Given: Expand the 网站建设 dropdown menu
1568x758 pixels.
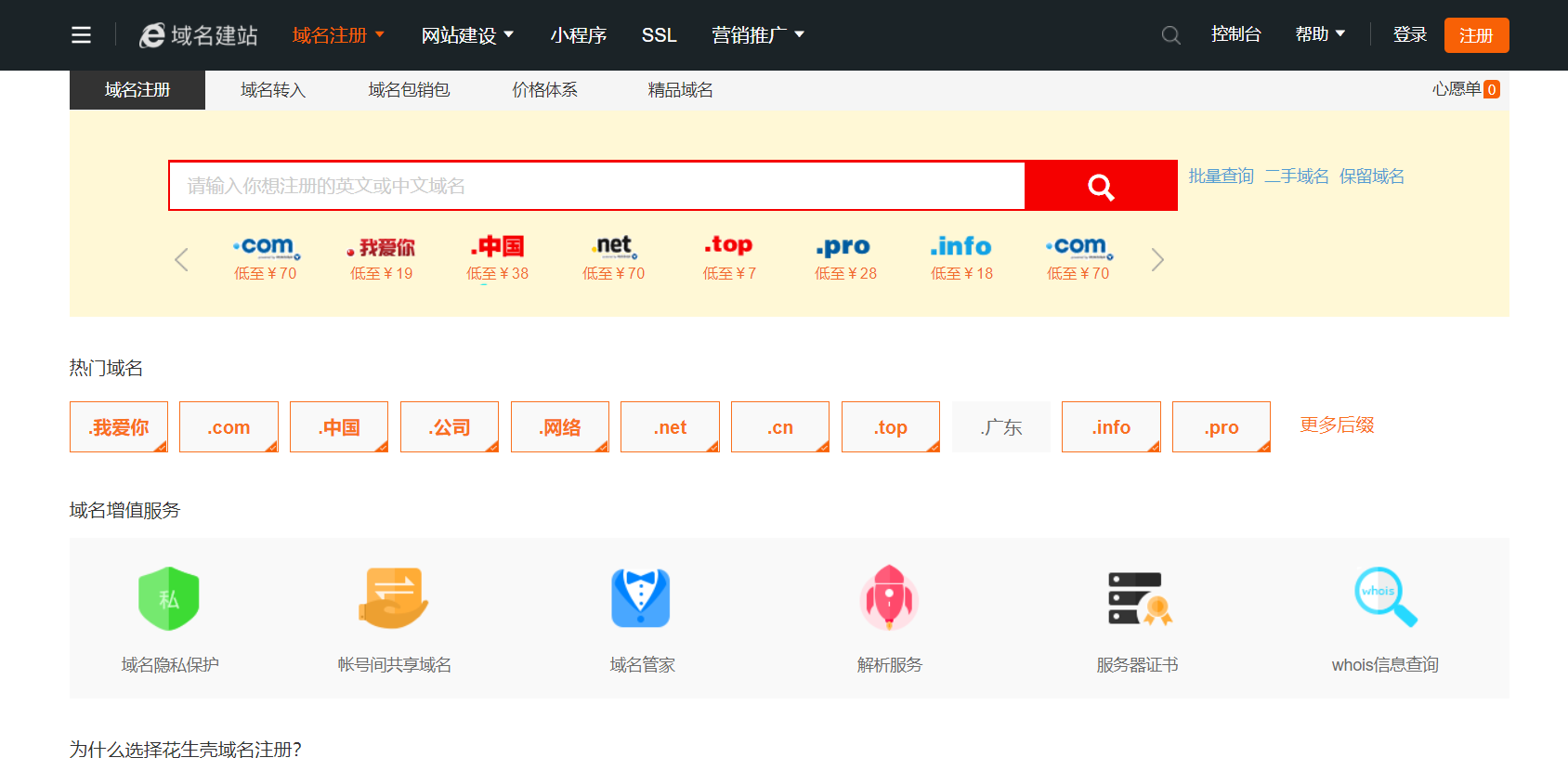Looking at the screenshot, I should point(467,35).
